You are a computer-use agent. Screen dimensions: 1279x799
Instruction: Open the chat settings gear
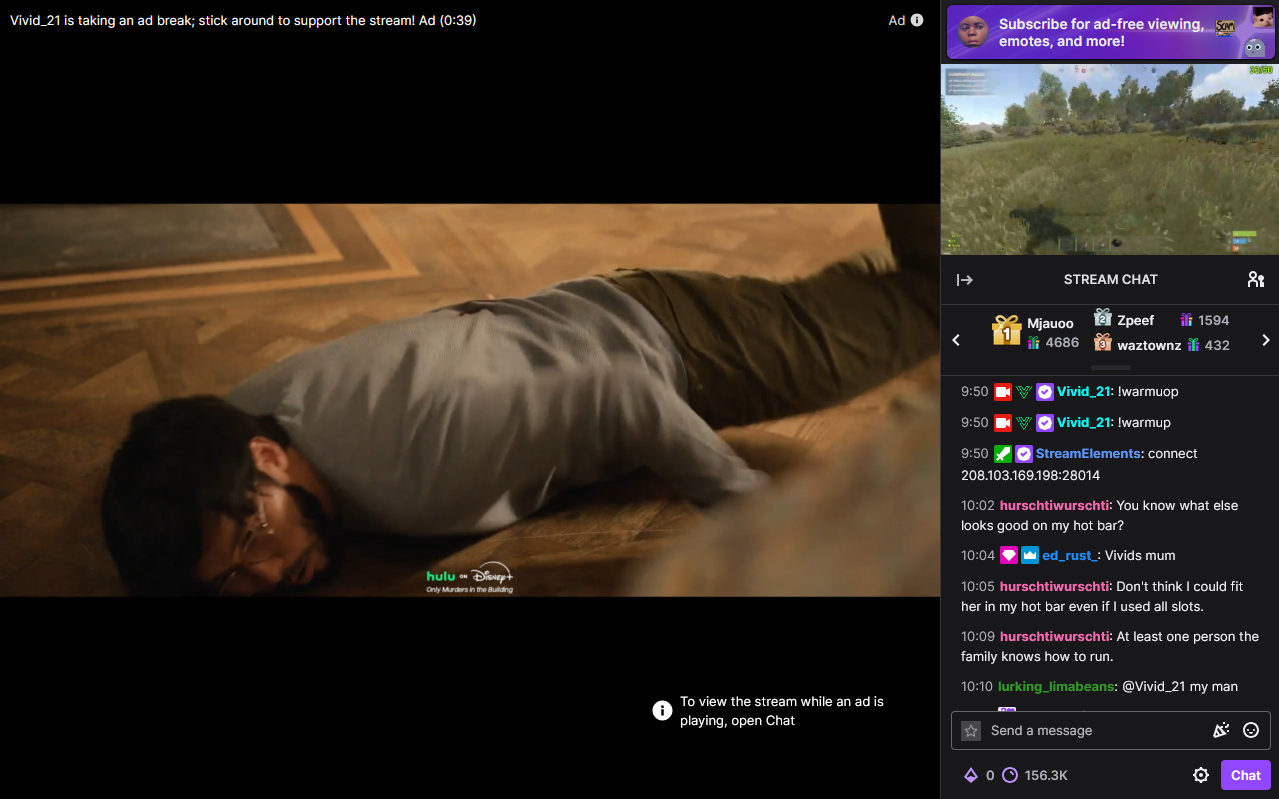(x=1201, y=774)
